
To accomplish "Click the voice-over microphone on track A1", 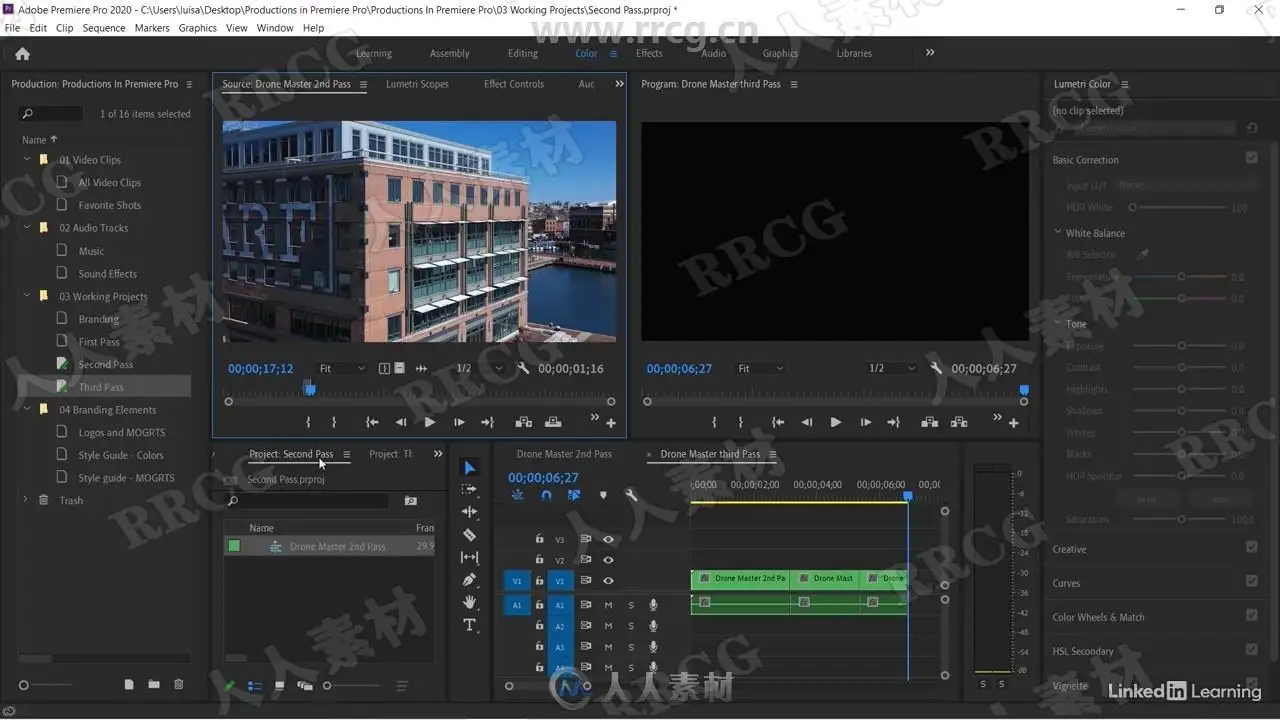I will click(653, 605).
